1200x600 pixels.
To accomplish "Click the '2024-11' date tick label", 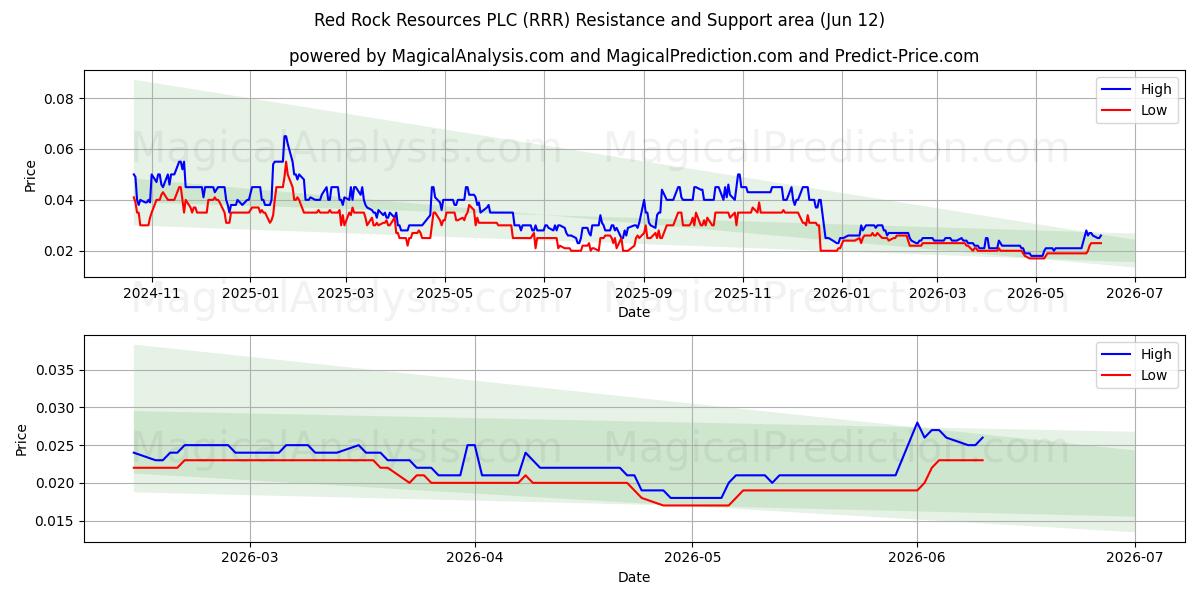I will pos(152,293).
